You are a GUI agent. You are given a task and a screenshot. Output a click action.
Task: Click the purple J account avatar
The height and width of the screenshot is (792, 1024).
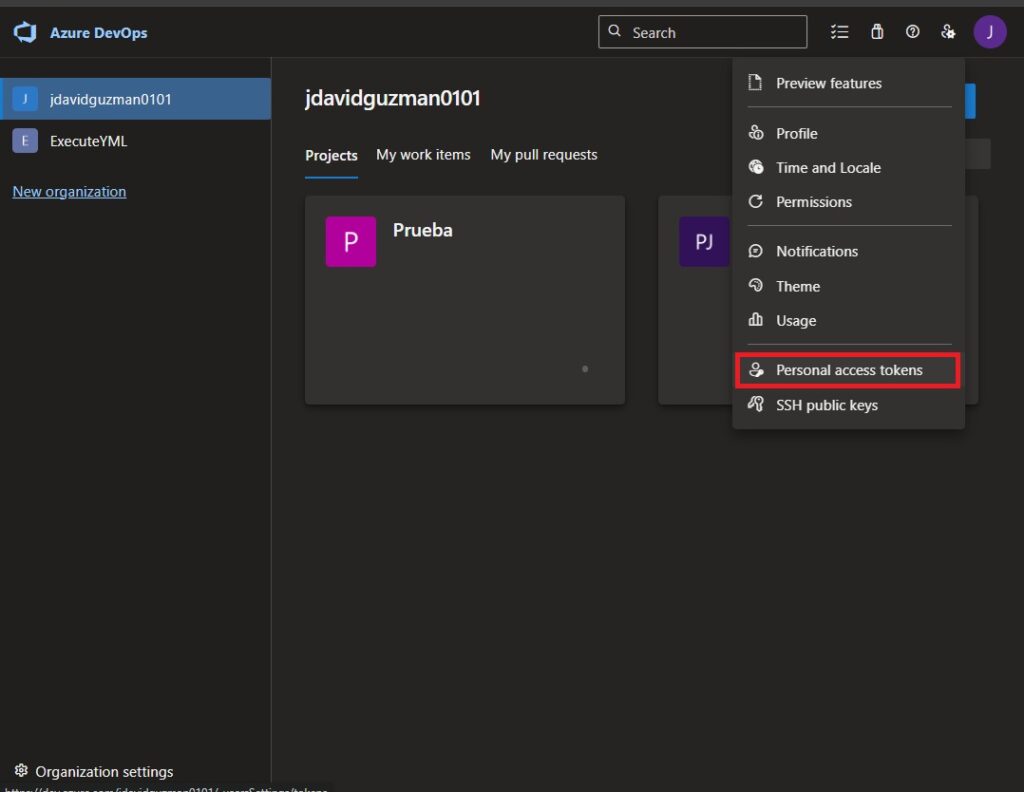click(989, 32)
